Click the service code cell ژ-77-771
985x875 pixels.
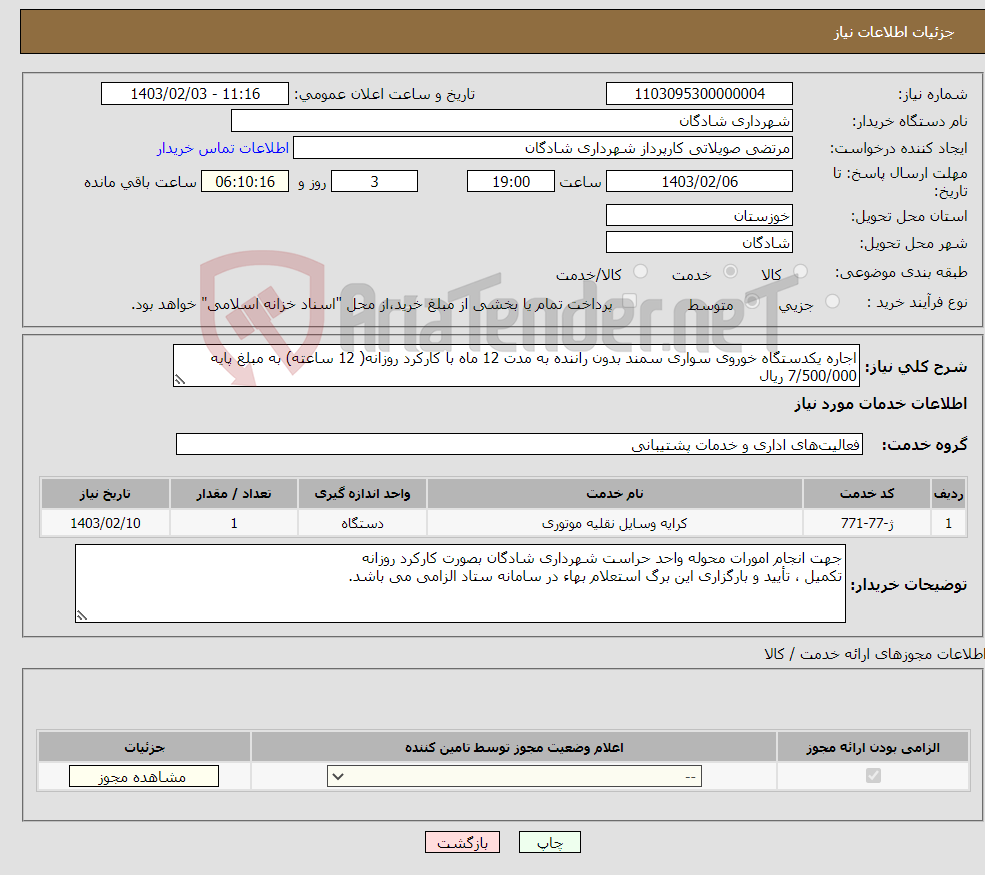(x=867, y=523)
